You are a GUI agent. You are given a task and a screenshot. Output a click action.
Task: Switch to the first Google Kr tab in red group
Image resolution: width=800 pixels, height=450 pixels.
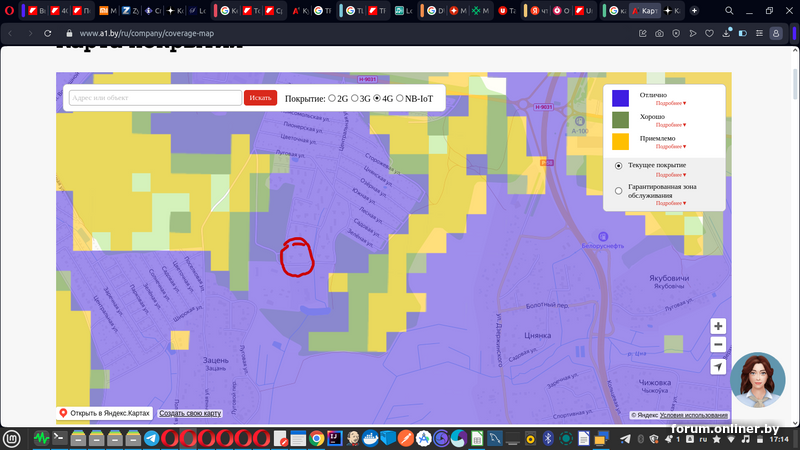pyautogui.click(x=229, y=11)
